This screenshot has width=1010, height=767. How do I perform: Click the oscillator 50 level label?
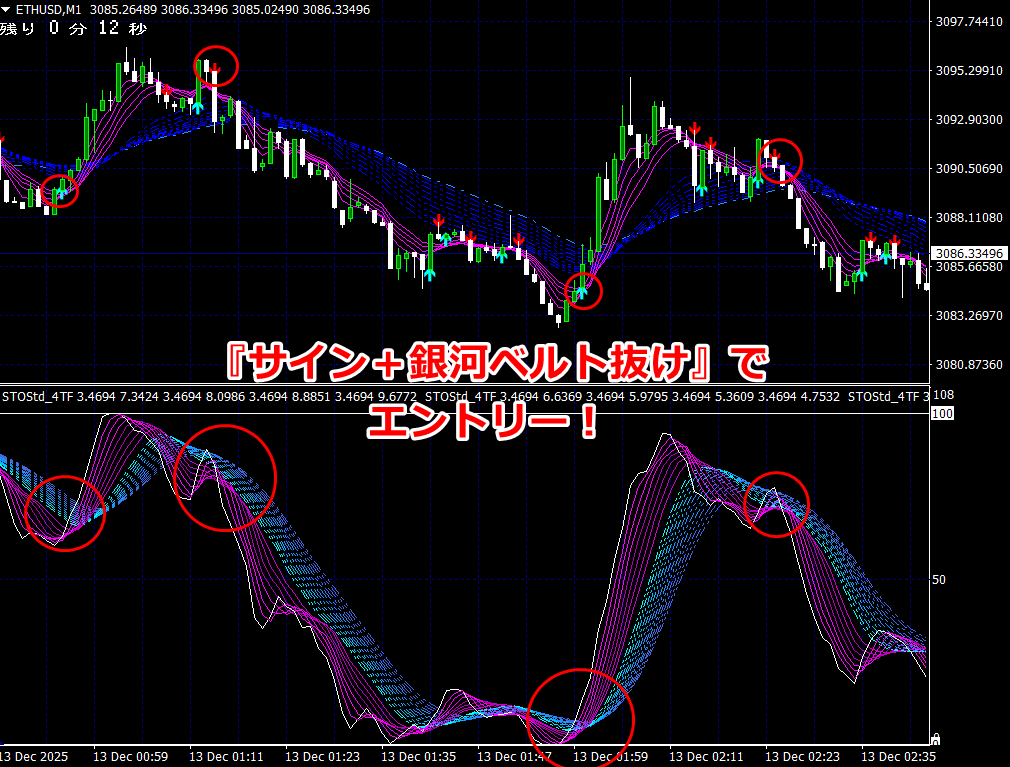tap(939, 580)
